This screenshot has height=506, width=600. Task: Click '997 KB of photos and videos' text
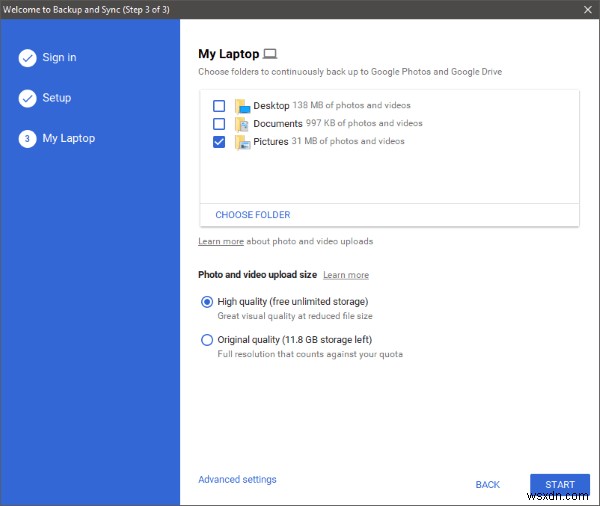pos(364,123)
